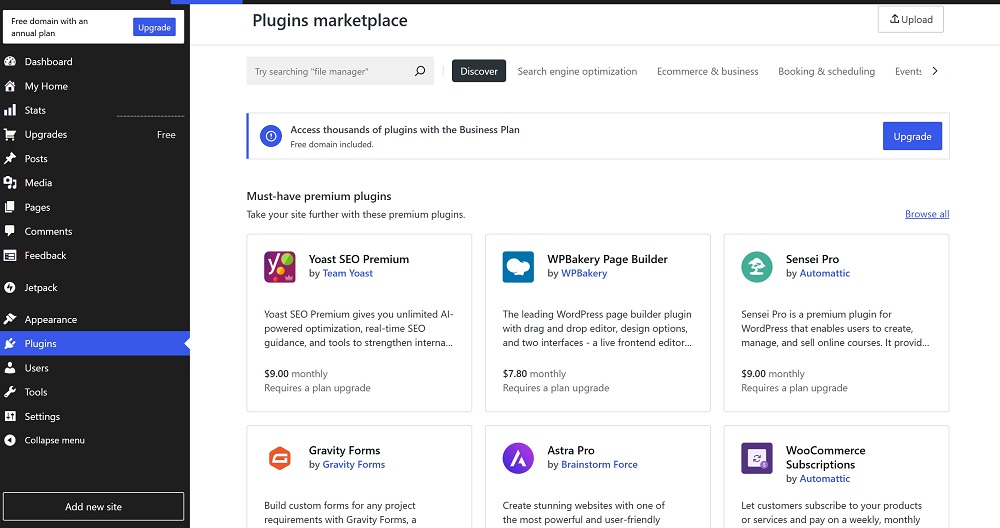Click the Appearance paintbrush icon
The width and height of the screenshot is (1000, 528).
pyautogui.click(x=10, y=319)
